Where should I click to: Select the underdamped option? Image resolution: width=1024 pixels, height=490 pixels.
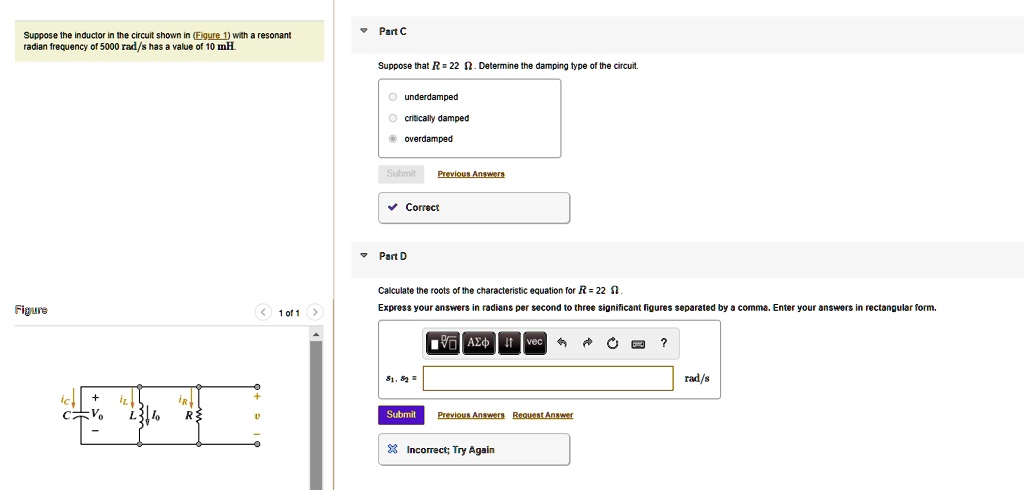click(x=394, y=97)
